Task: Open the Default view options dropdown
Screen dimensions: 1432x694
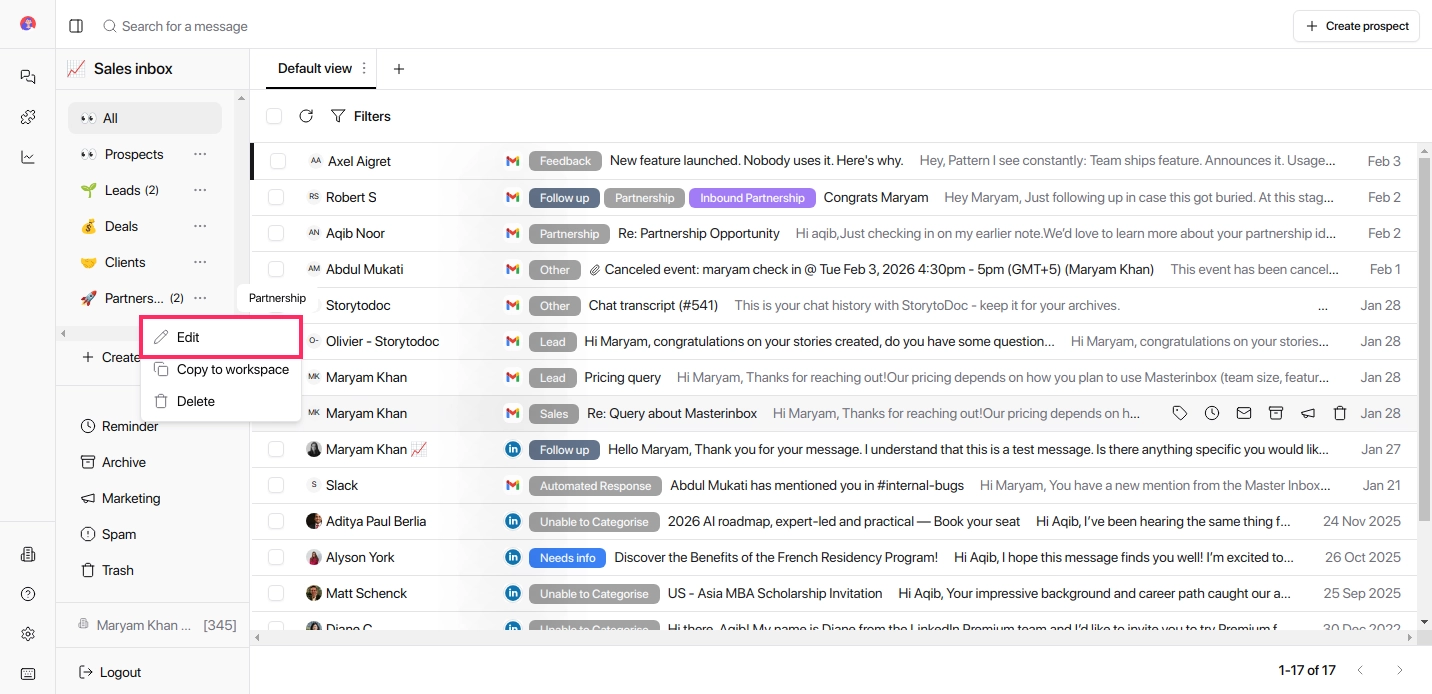Action: (x=362, y=69)
